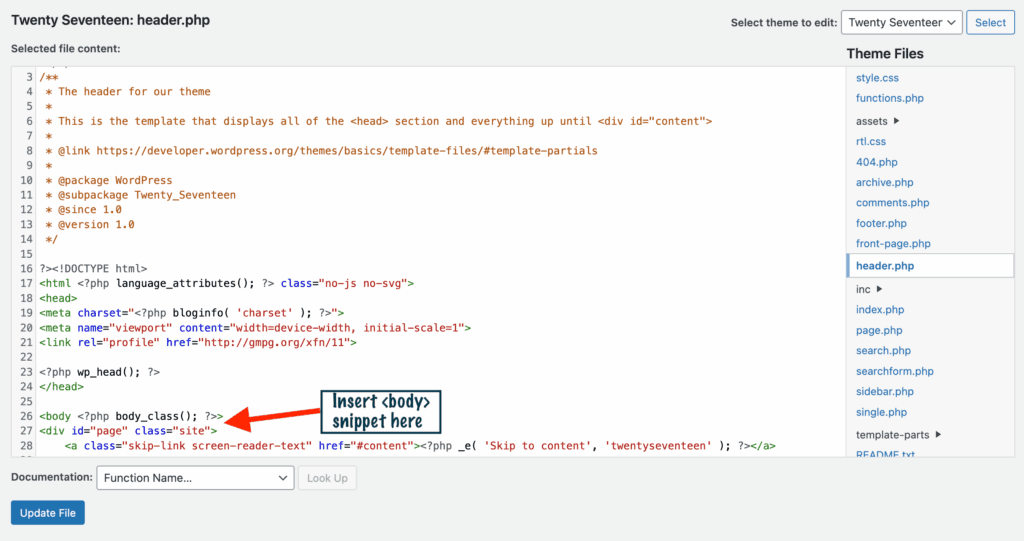
Task: Click the closing </head> tag line
Action: pos(61,387)
